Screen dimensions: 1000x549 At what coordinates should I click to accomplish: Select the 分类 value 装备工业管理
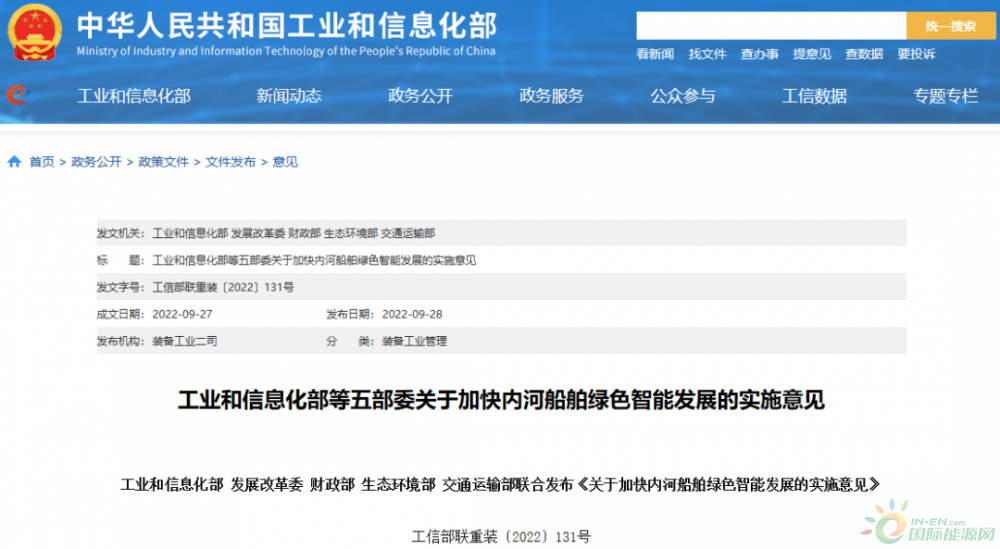point(415,341)
